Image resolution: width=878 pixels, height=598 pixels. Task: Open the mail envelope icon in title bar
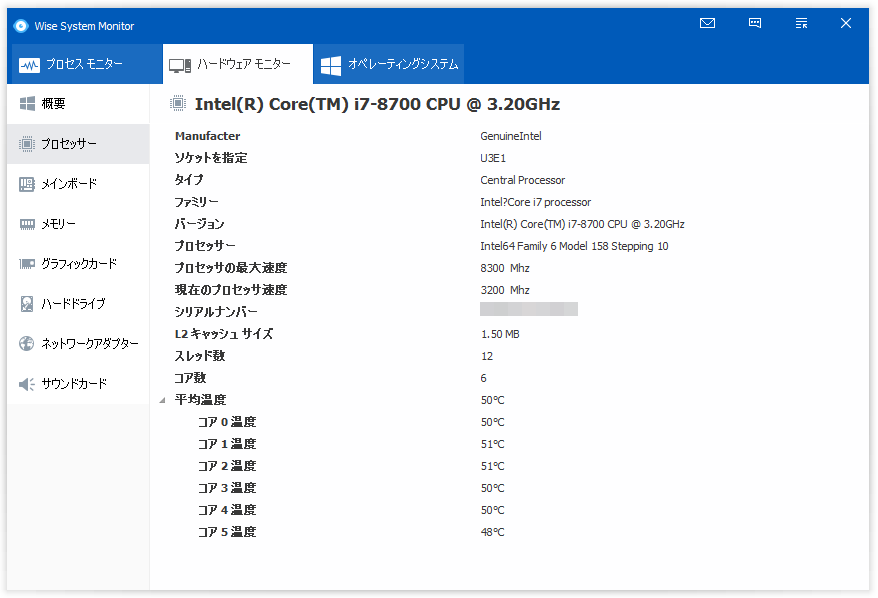(707, 23)
